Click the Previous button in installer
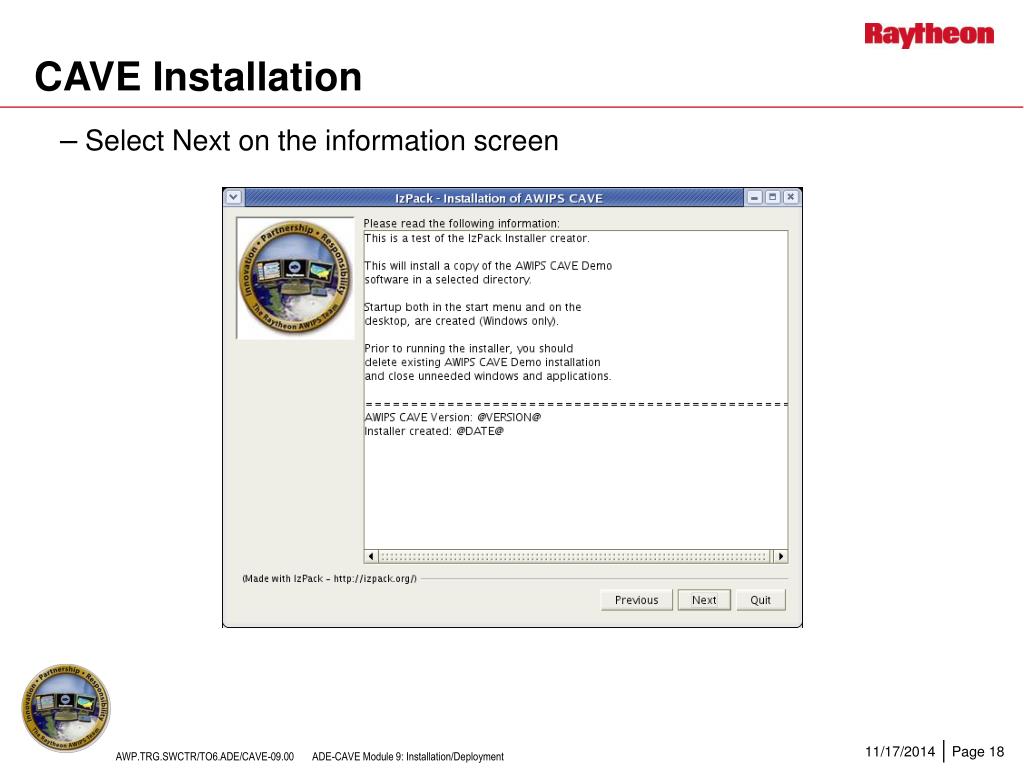 [x=636, y=600]
